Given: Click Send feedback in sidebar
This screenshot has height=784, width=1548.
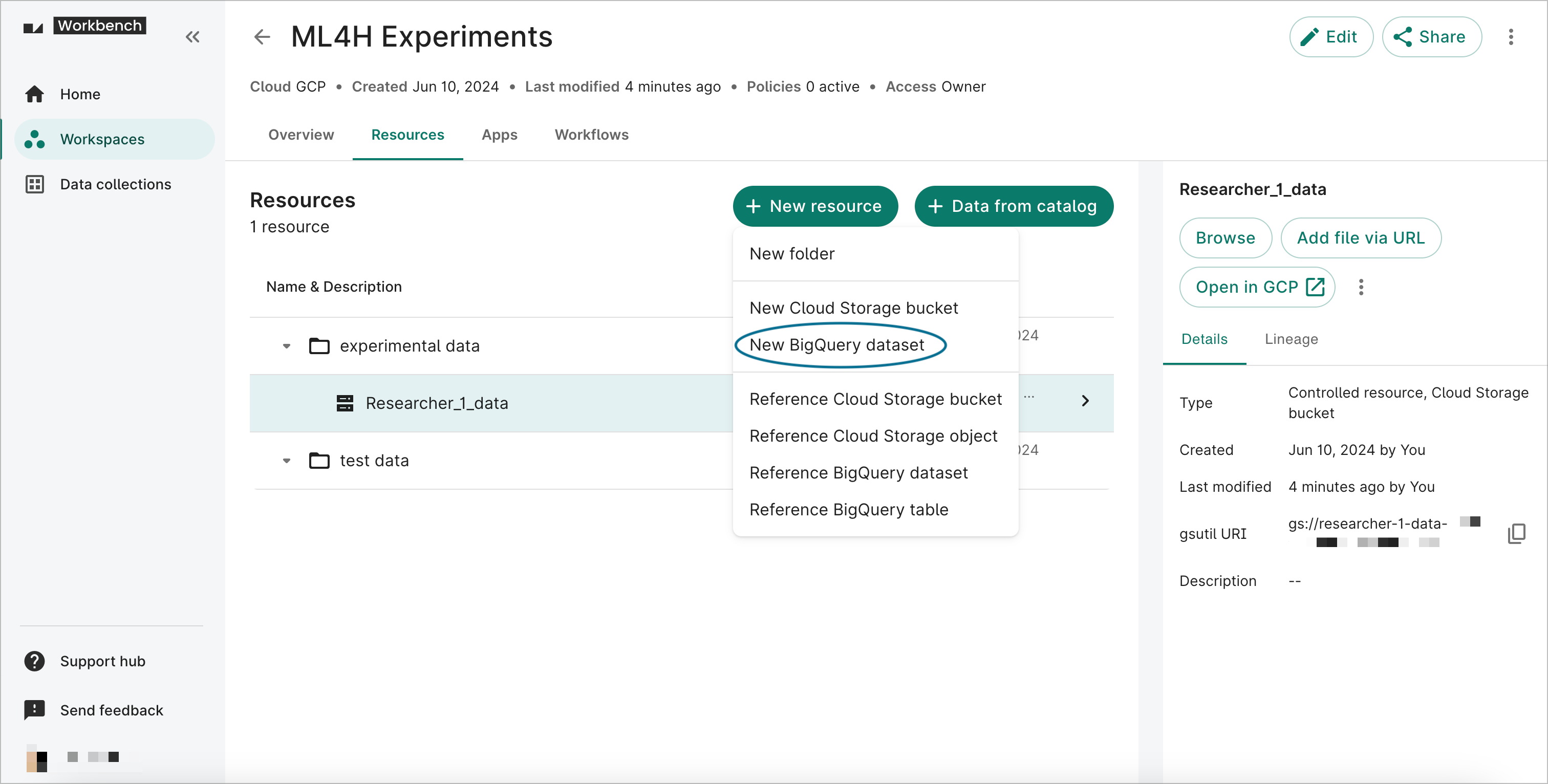Looking at the screenshot, I should [93, 710].
